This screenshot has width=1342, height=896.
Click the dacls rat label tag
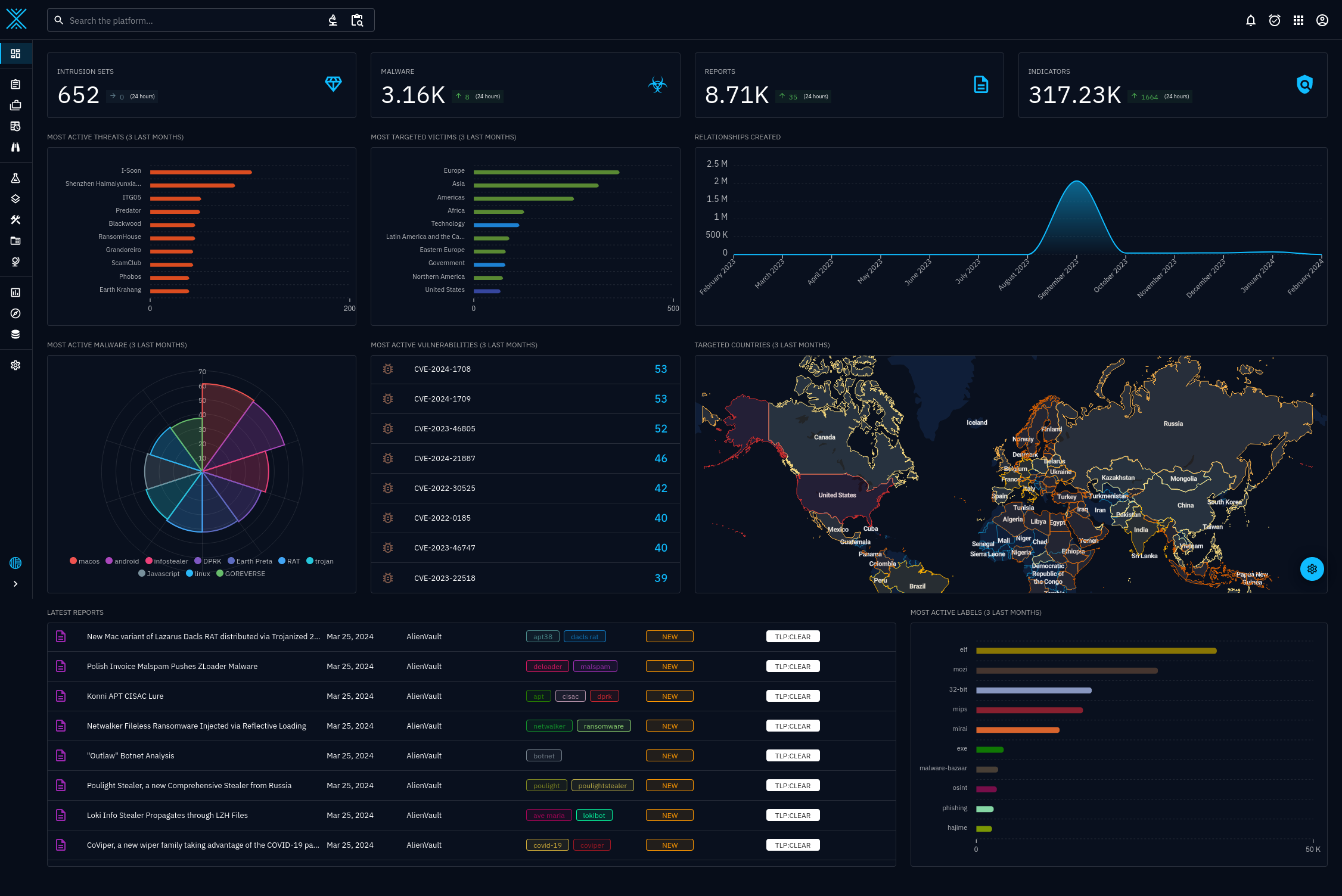[x=585, y=636]
